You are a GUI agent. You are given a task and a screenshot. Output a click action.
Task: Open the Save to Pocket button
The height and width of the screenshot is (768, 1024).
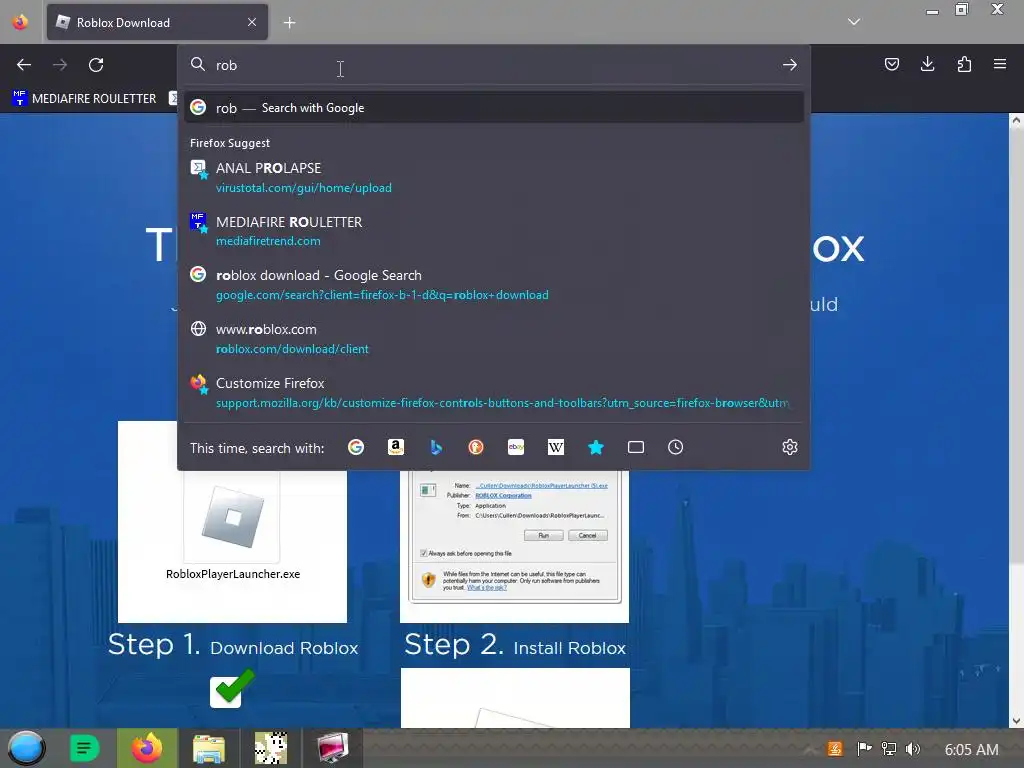891,64
